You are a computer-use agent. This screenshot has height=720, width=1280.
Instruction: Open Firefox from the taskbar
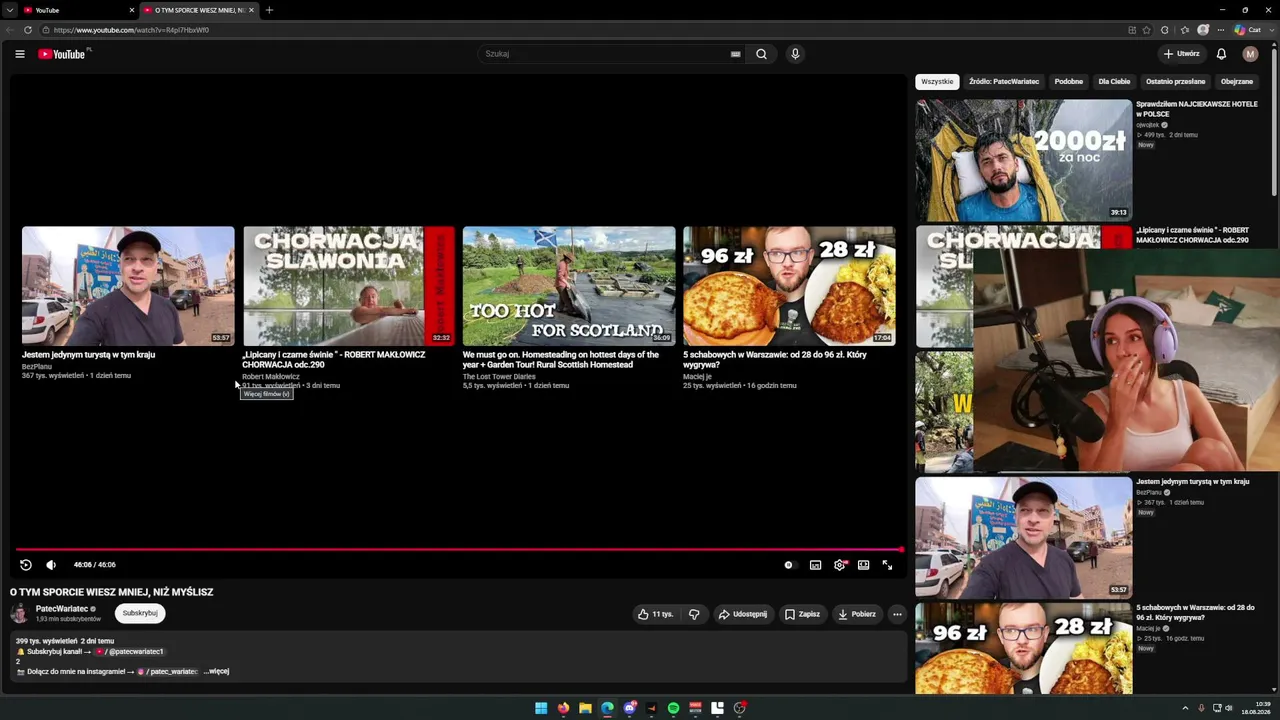point(563,708)
